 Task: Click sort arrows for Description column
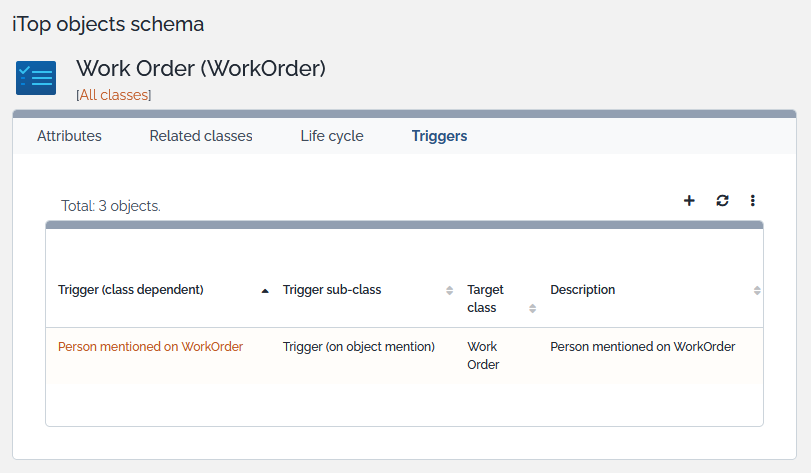pyautogui.click(x=757, y=290)
